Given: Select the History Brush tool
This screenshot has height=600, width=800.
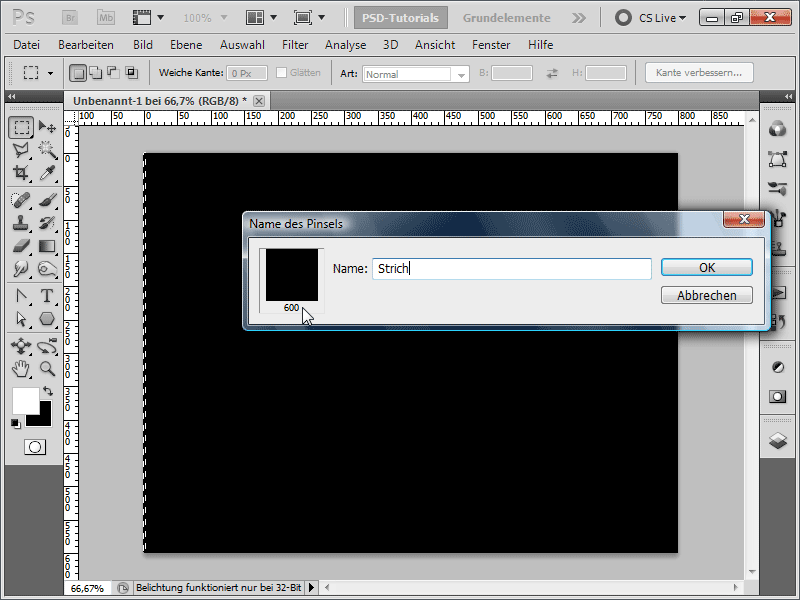Looking at the screenshot, I should [47, 223].
